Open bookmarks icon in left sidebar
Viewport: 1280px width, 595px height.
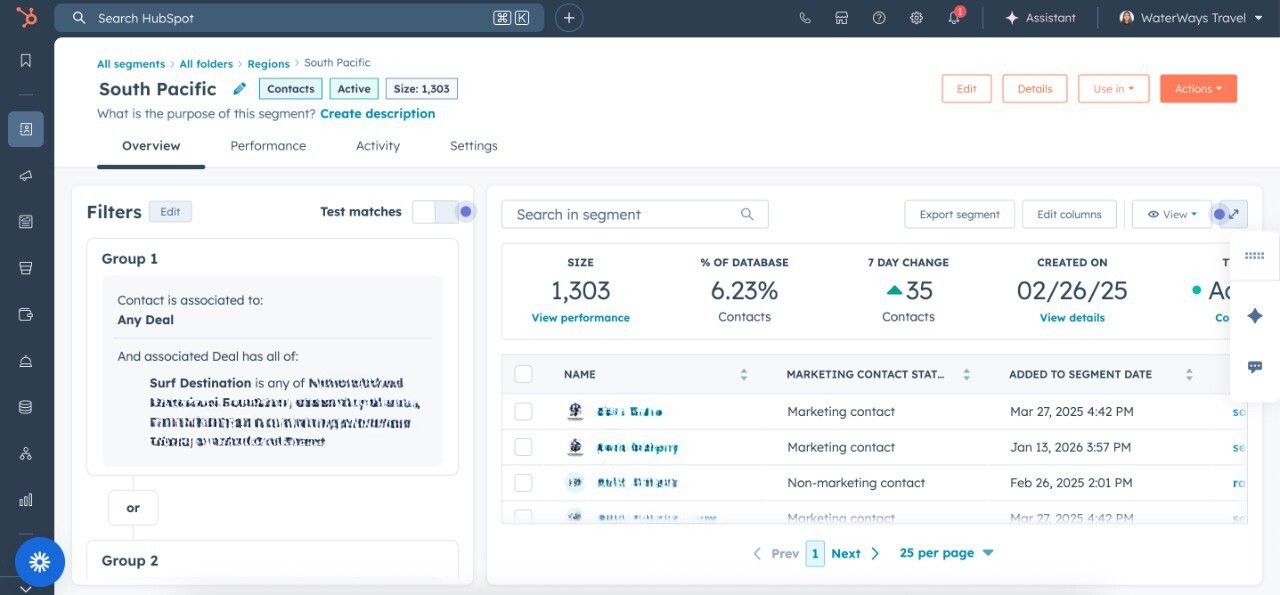point(26,61)
